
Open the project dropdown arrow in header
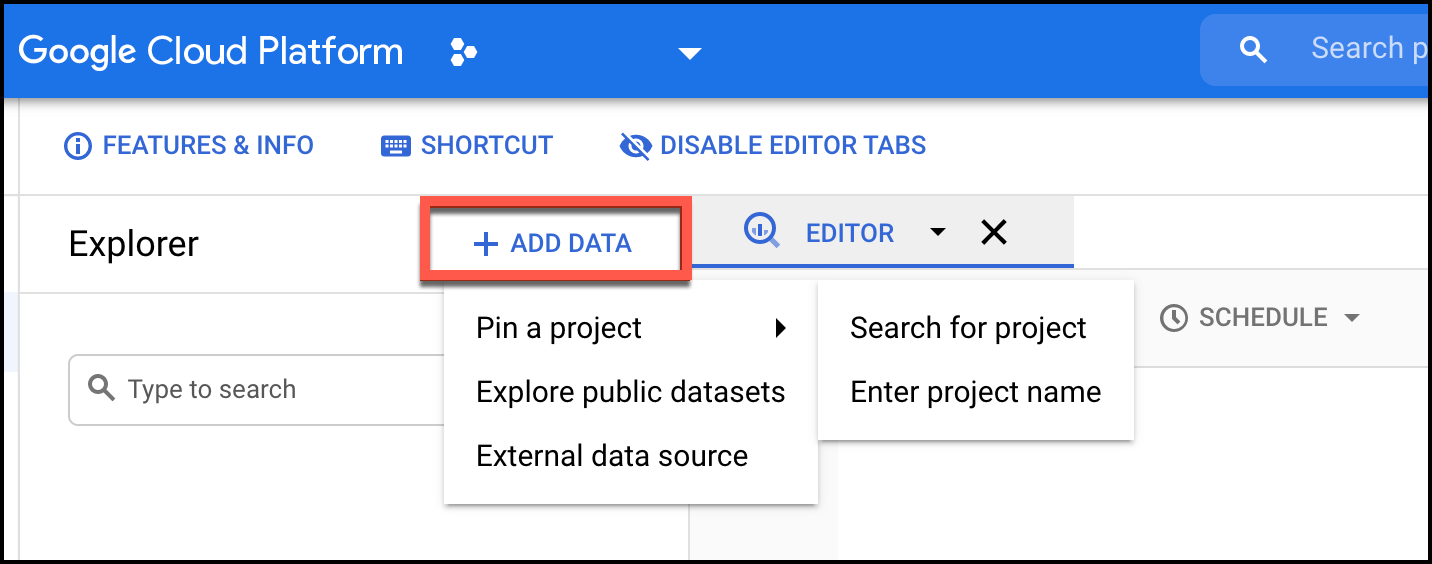pyautogui.click(x=690, y=53)
